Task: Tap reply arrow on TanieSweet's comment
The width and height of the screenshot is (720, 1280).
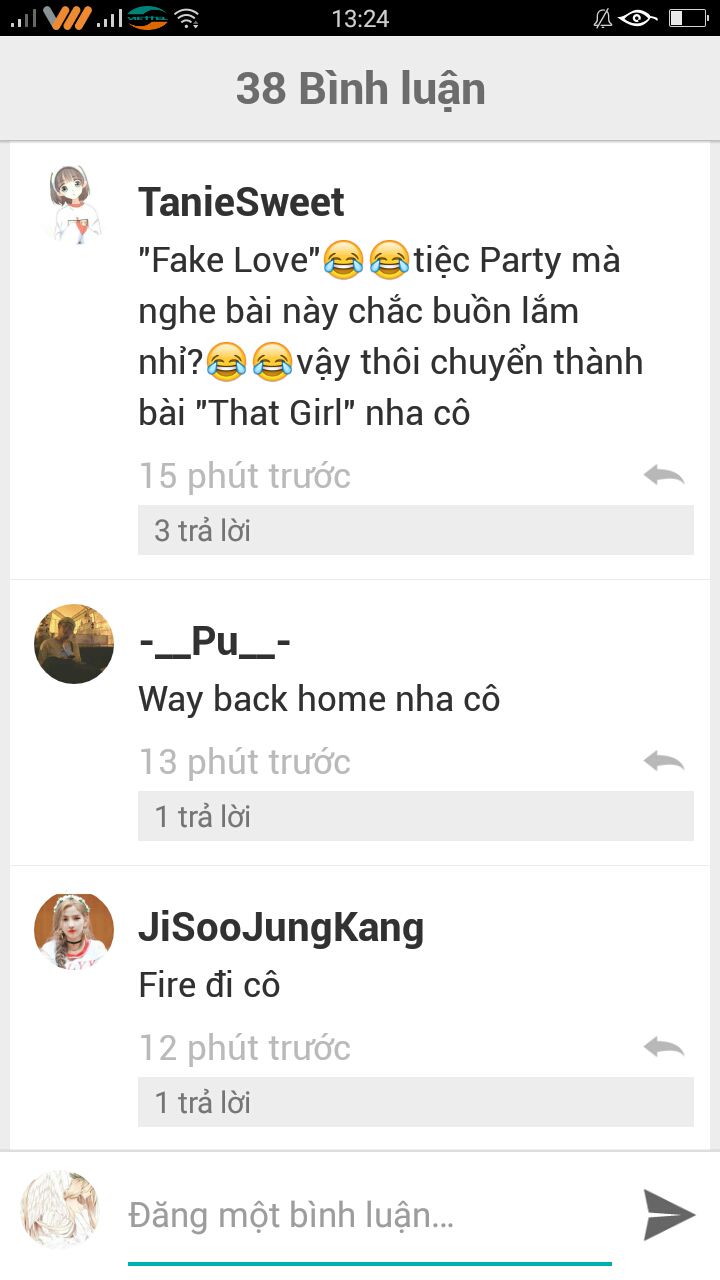Action: coord(664,475)
